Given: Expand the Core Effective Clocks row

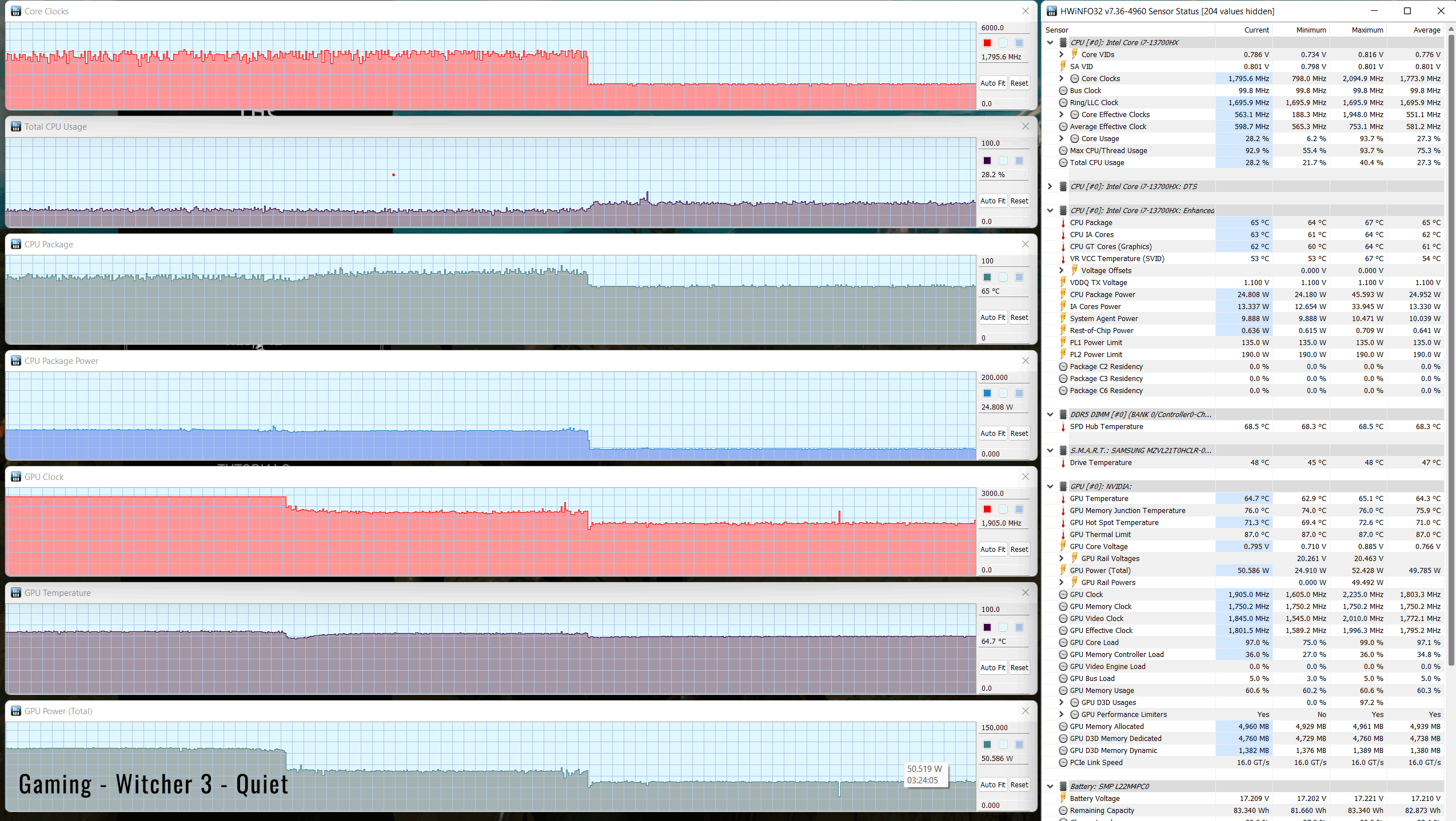Looking at the screenshot, I should coord(1062,114).
